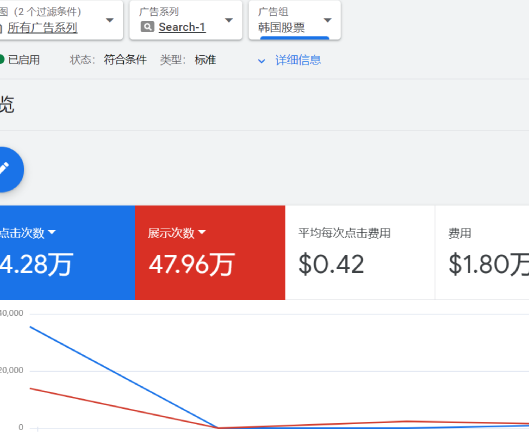Click the green enabled status dot
529x433 pixels.
tap(2, 60)
